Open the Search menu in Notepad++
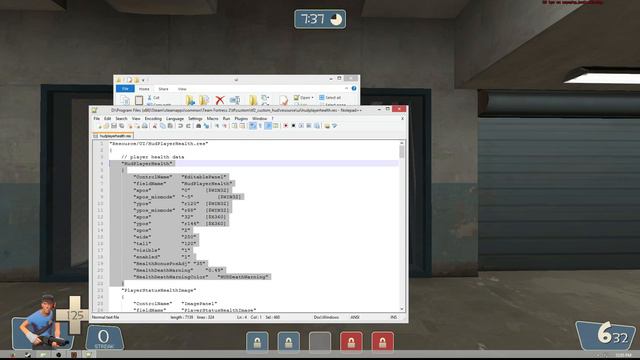 121,118
